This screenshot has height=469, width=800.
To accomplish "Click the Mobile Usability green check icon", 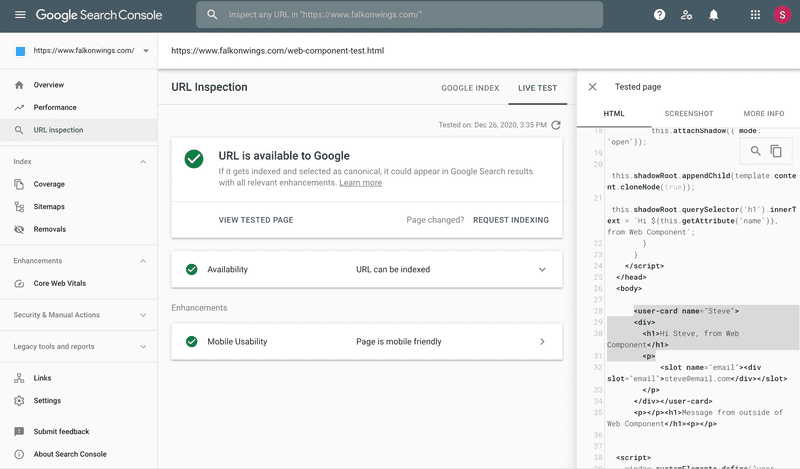I will coord(192,342).
